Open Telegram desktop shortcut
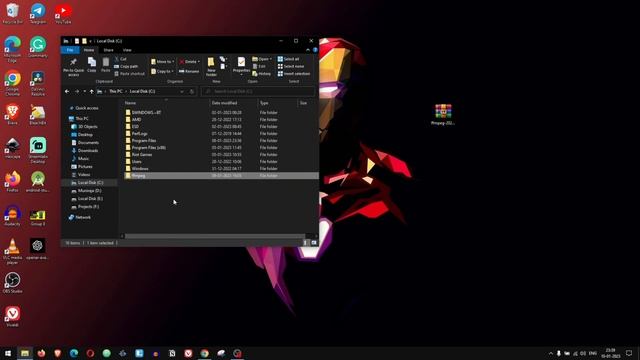Screen dimensions: 640x360 click(x=38, y=13)
